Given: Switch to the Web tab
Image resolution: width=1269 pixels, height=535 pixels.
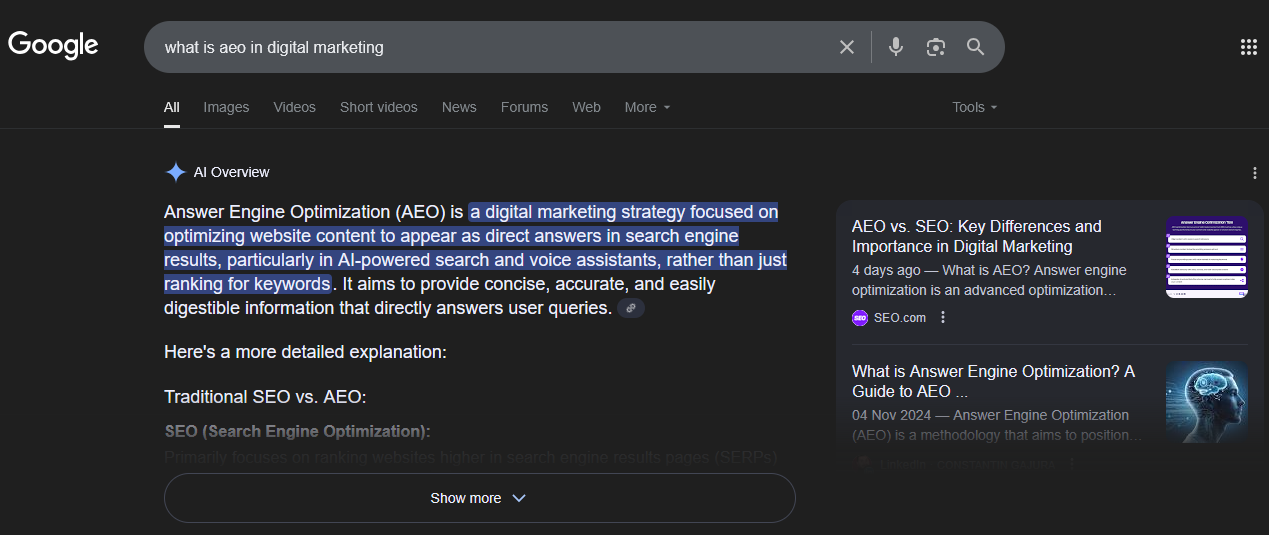Looking at the screenshot, I should click(x=586, y=107).
